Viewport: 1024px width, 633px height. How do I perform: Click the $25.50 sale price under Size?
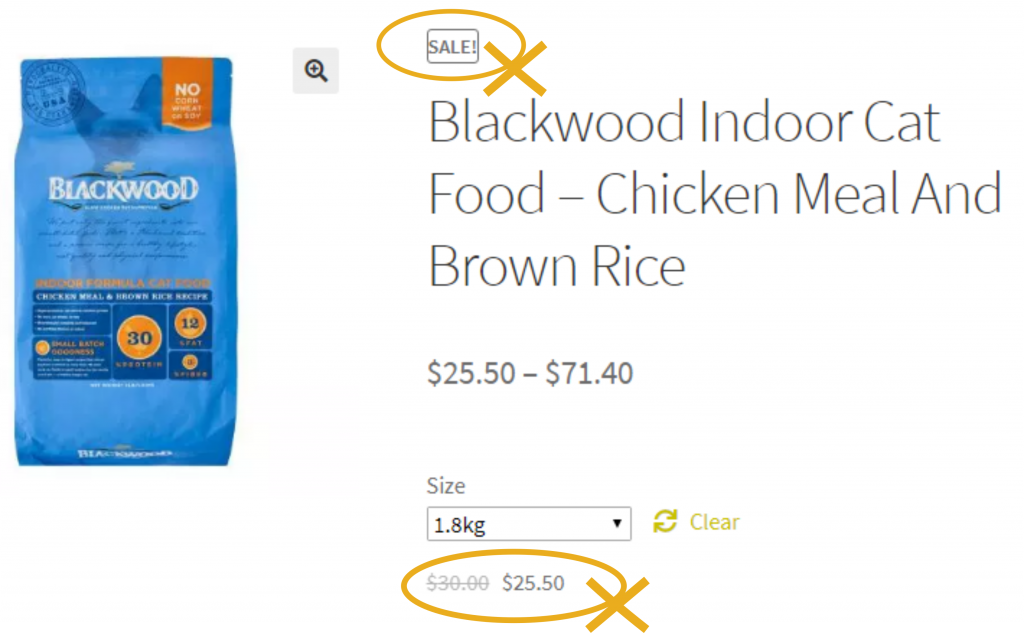point(533,583)
